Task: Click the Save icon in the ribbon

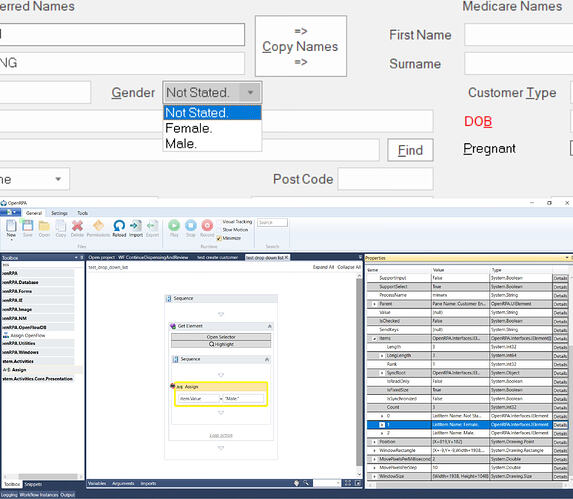Action: 27,226
